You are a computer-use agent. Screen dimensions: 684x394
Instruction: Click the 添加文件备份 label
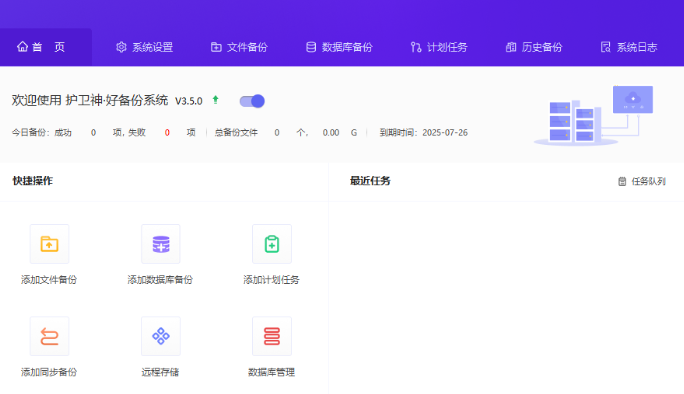click(x=49, y=280)
